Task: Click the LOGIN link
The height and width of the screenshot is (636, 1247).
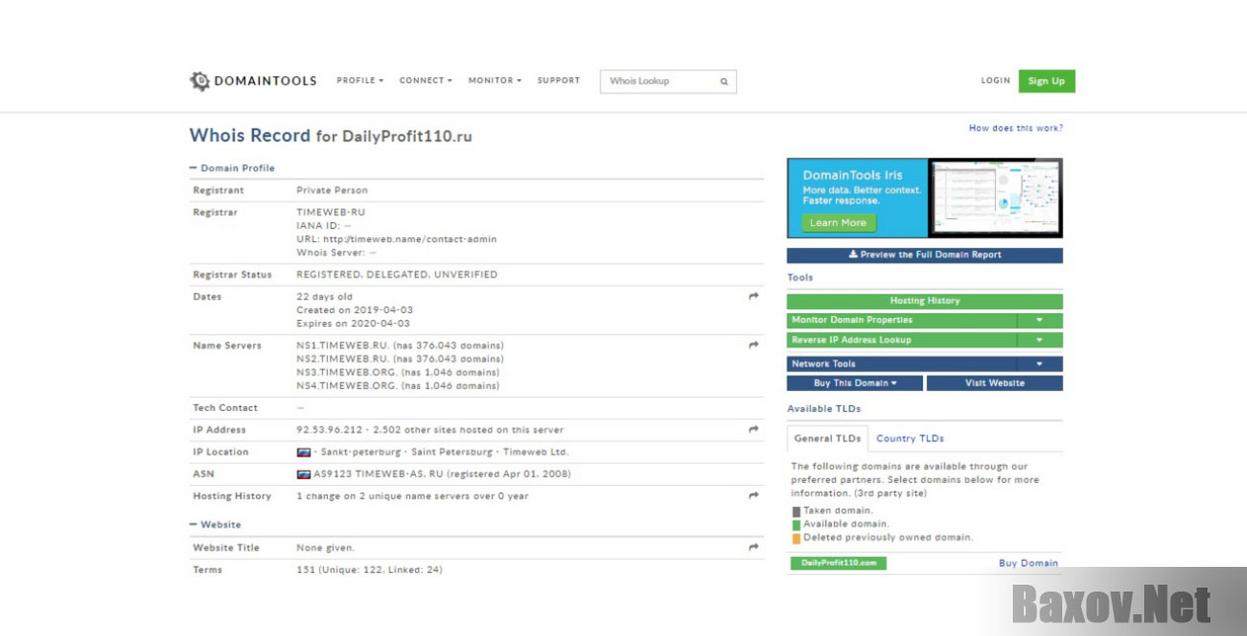Action: point(995,81)
